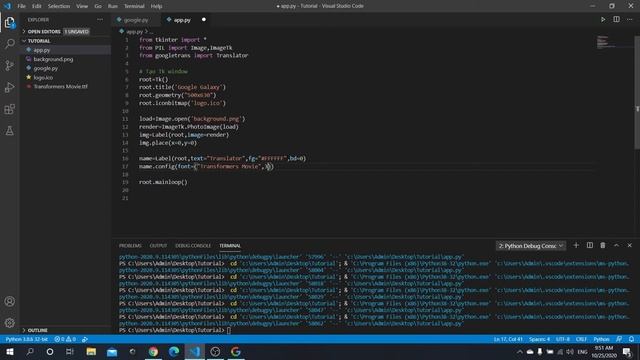
Task: Open Accounts menu in activity bar
Action: click(9, 301)
